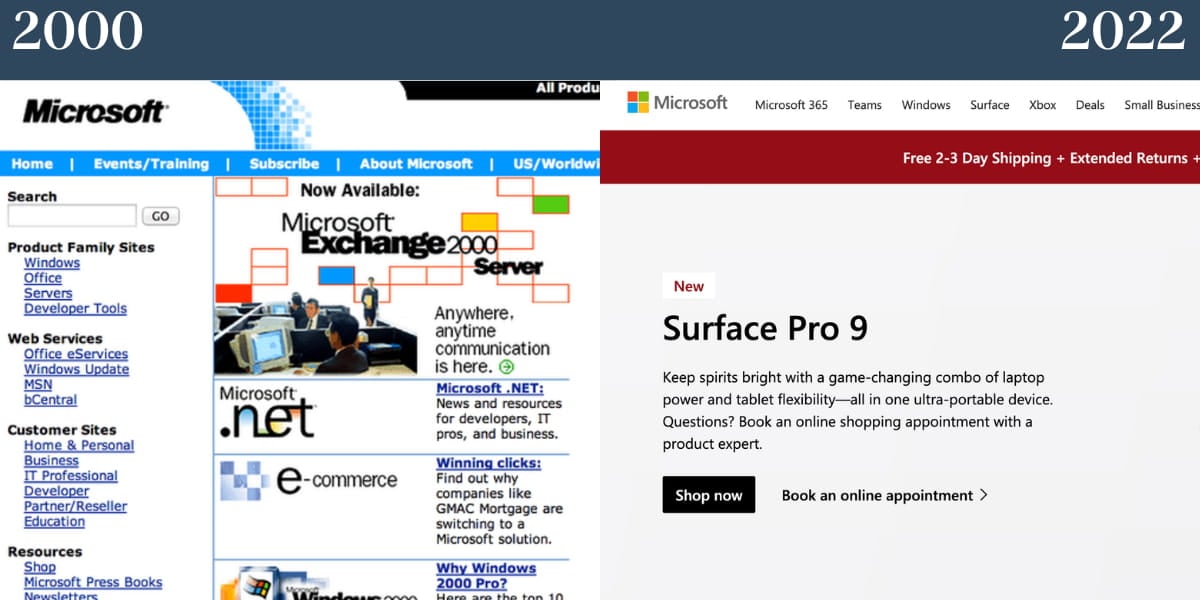This screenshot has height=600, width=1200.
Task: Open the Shop link under Resources
Action: [40, 567]
